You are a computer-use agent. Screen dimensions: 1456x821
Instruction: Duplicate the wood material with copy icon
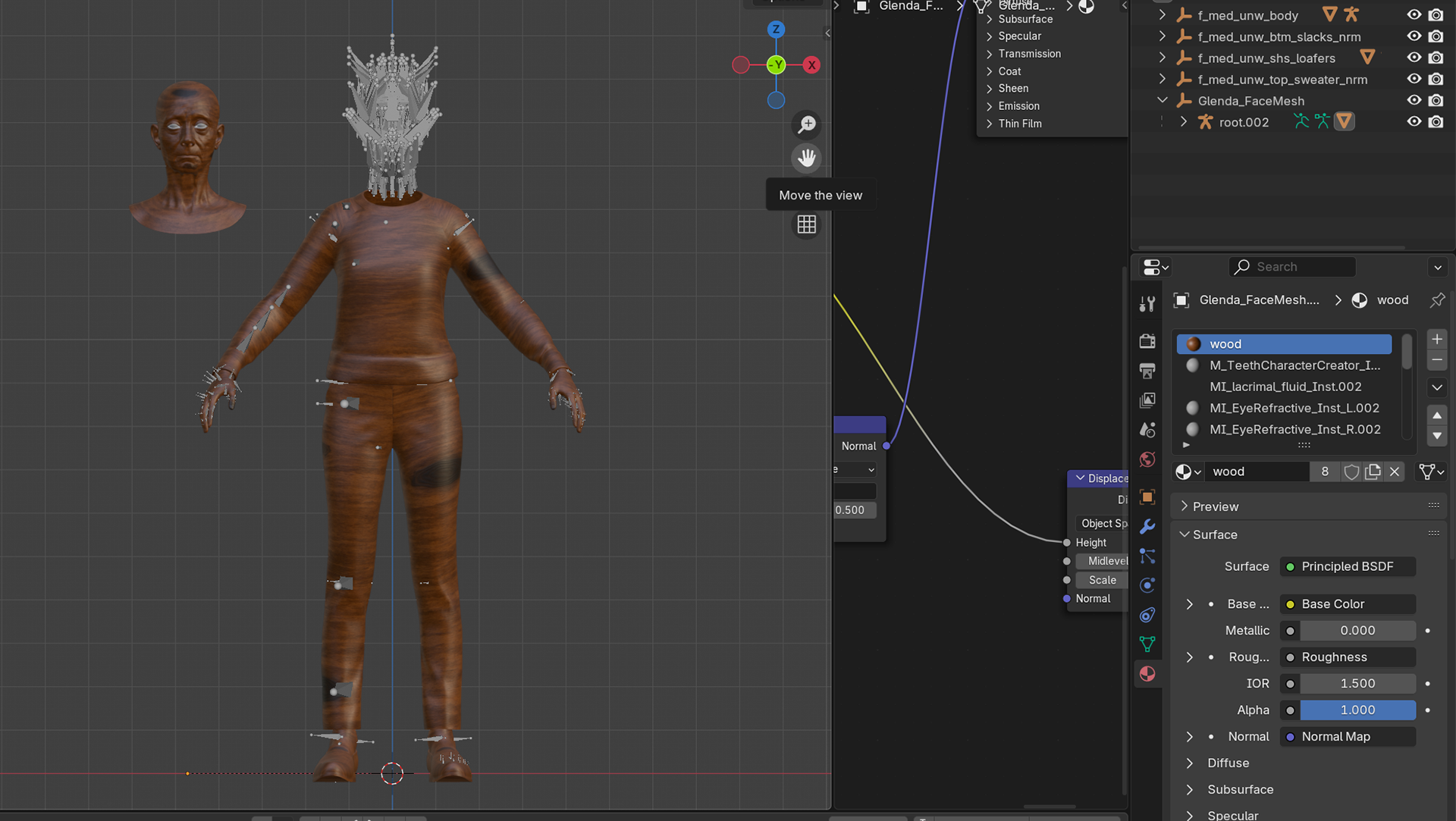coord(1373,472)
